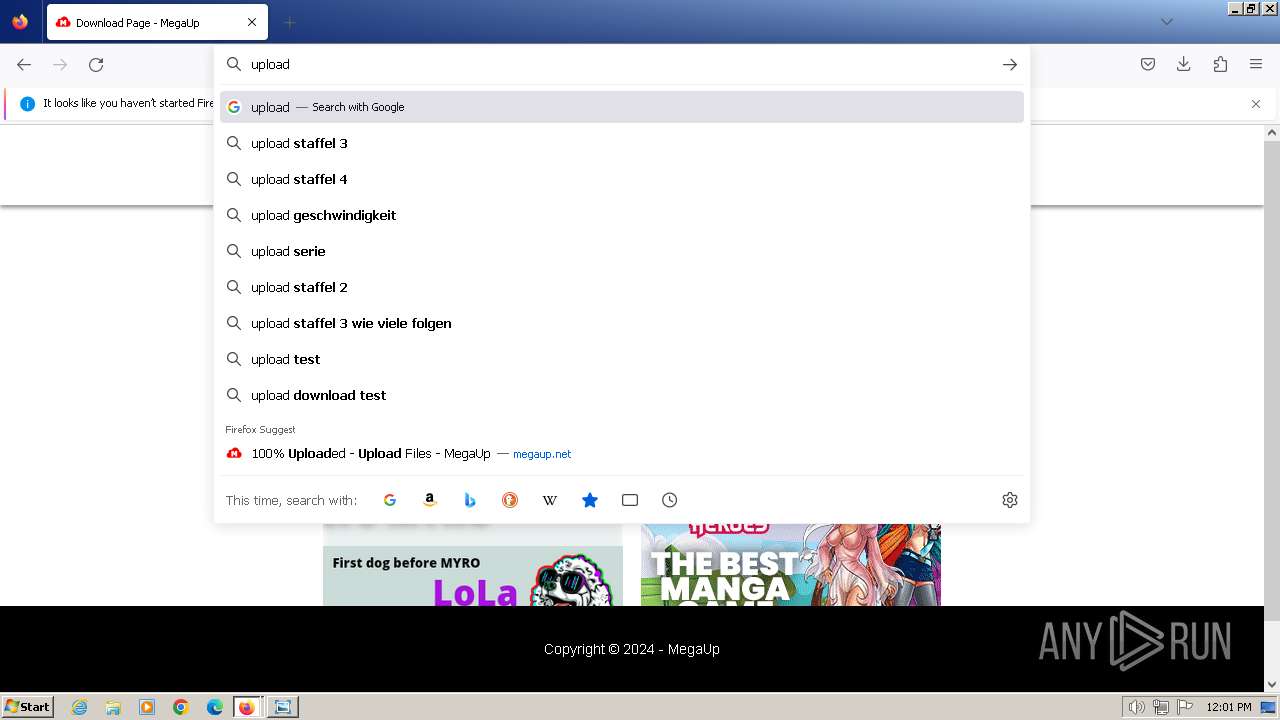Viewport: 1280px width, 720px height.
Task: Open the Firefox downloads panel
Action: point(1184,64)
